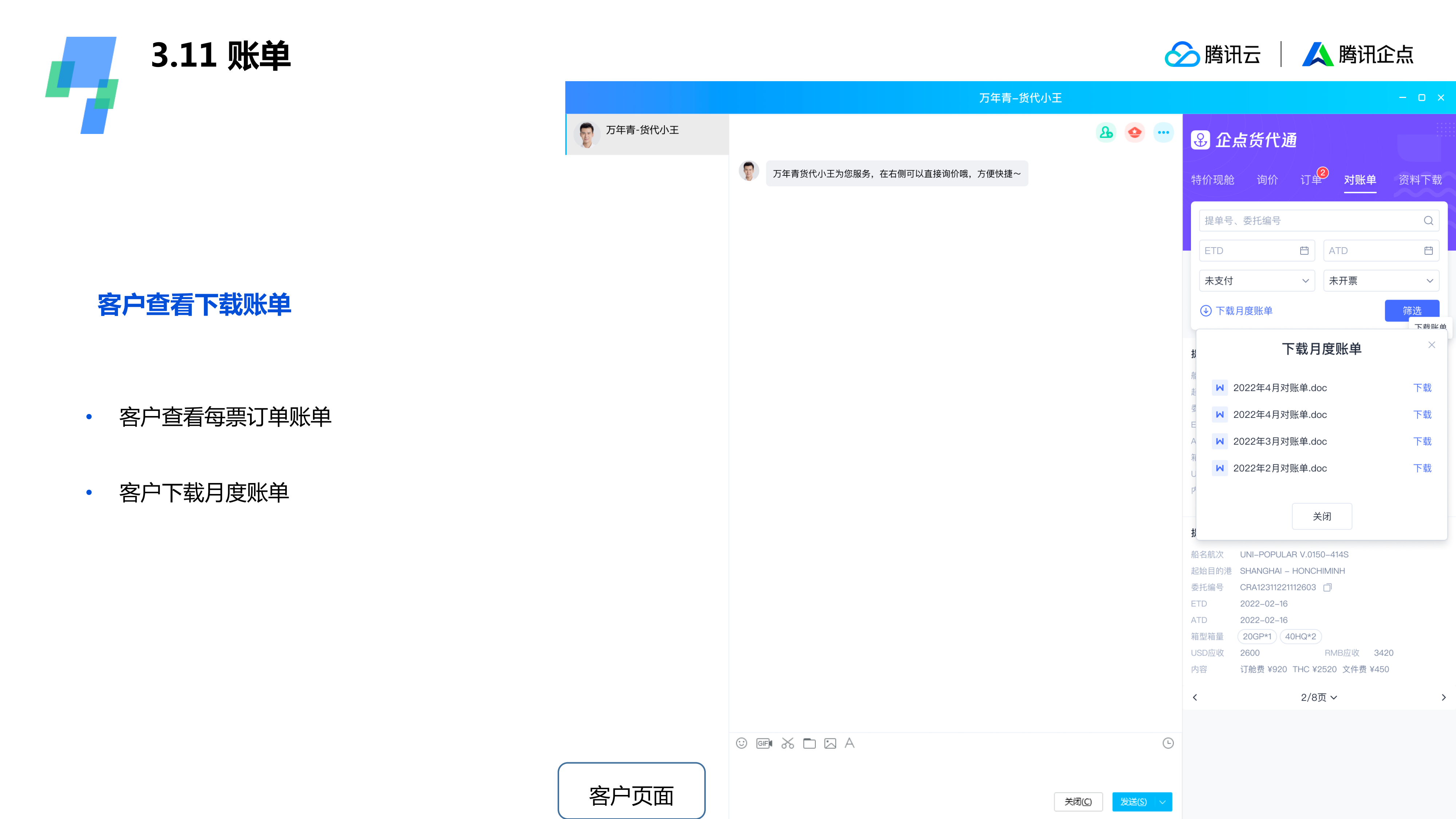Click the red icon in chat header
1456x819 pixels.
1134,132
